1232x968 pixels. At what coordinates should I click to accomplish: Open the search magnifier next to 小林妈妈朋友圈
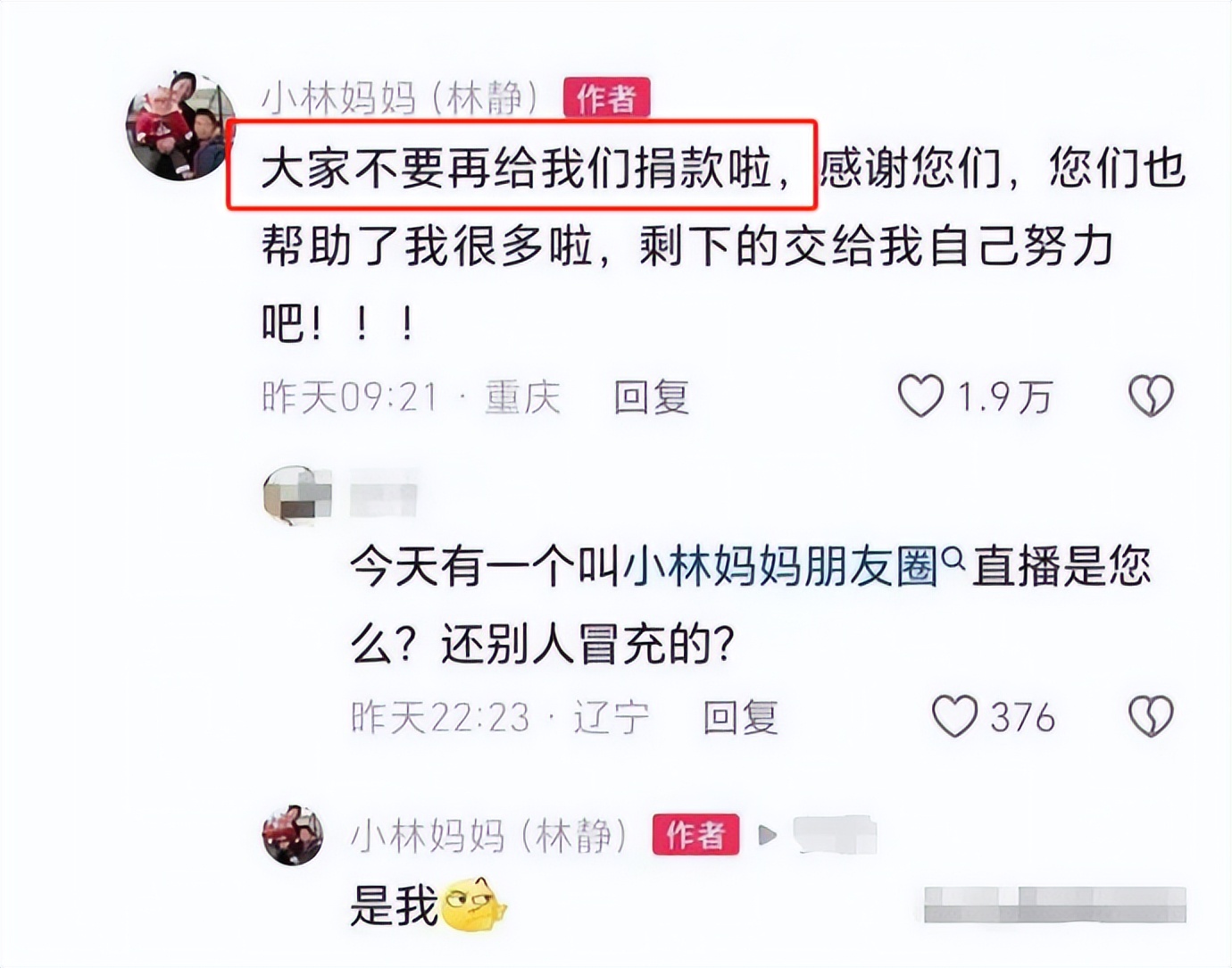pos(953,559)
